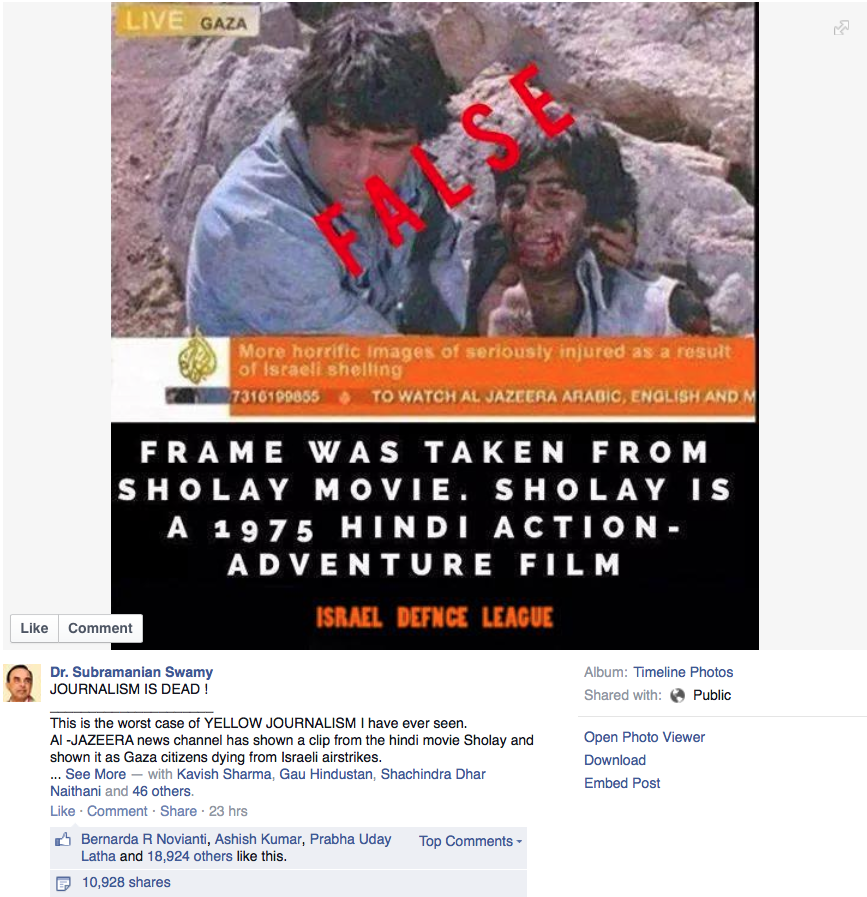Viewport: 867px width, 897px height.
Task: Click the Comment button on the photo
Action: coord(100,628)
